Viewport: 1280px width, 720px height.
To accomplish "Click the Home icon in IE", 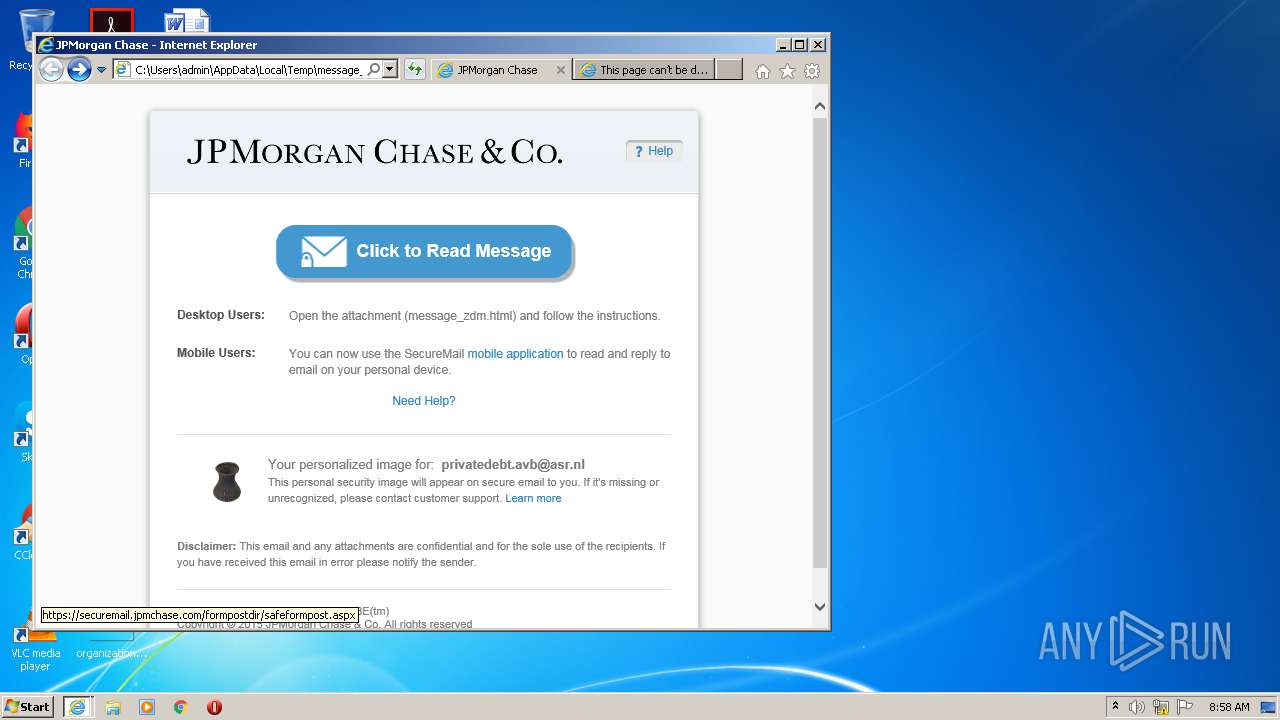I will click(763, 71).
